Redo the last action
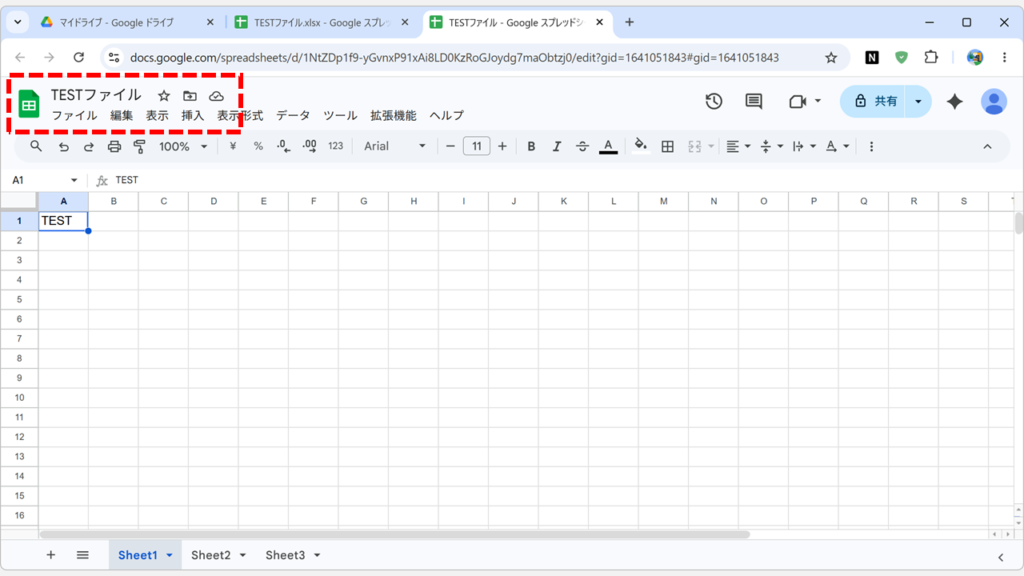 coord(89,146)
